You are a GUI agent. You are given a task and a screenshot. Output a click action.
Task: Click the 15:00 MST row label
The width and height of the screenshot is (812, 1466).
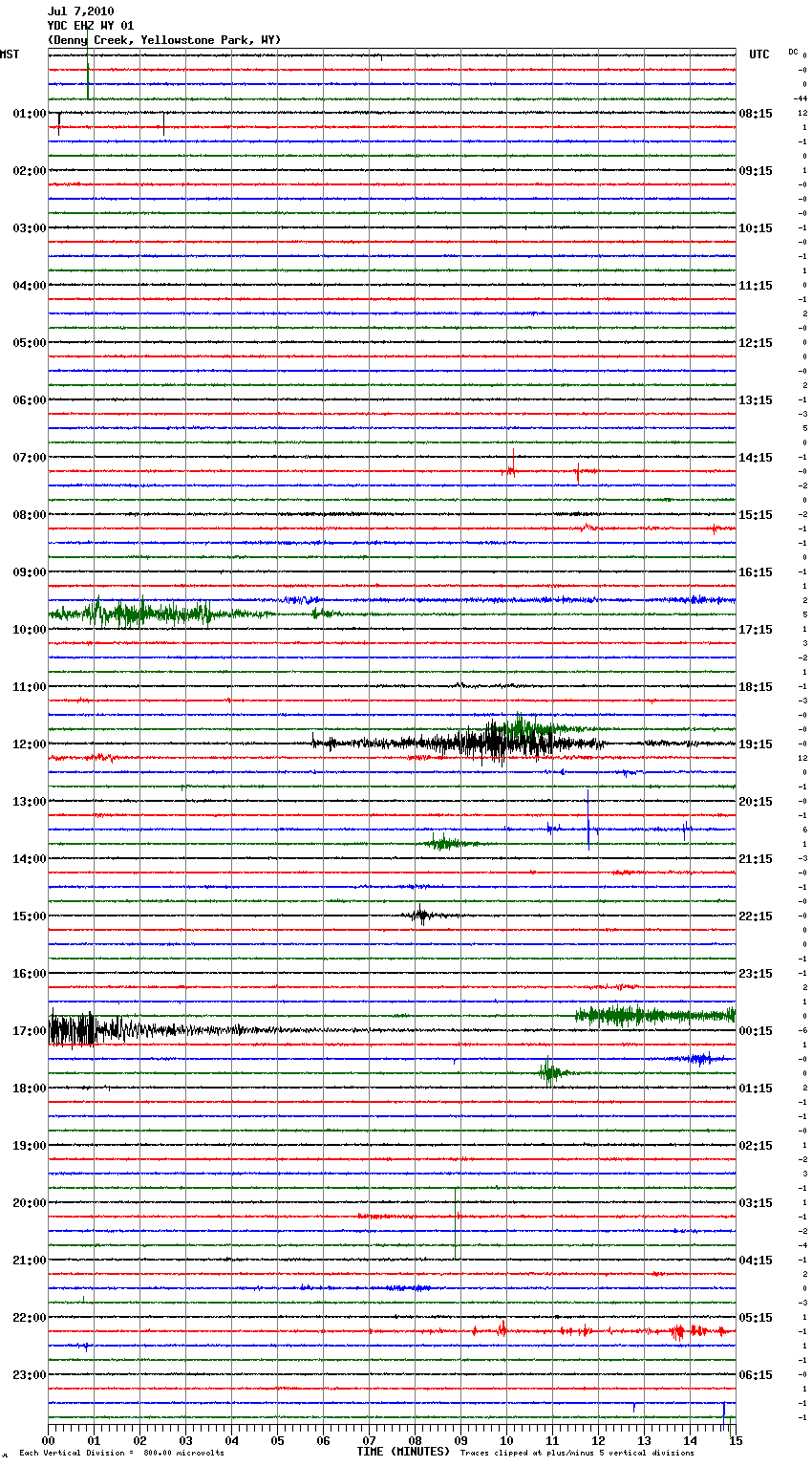(x=30, y=916)
